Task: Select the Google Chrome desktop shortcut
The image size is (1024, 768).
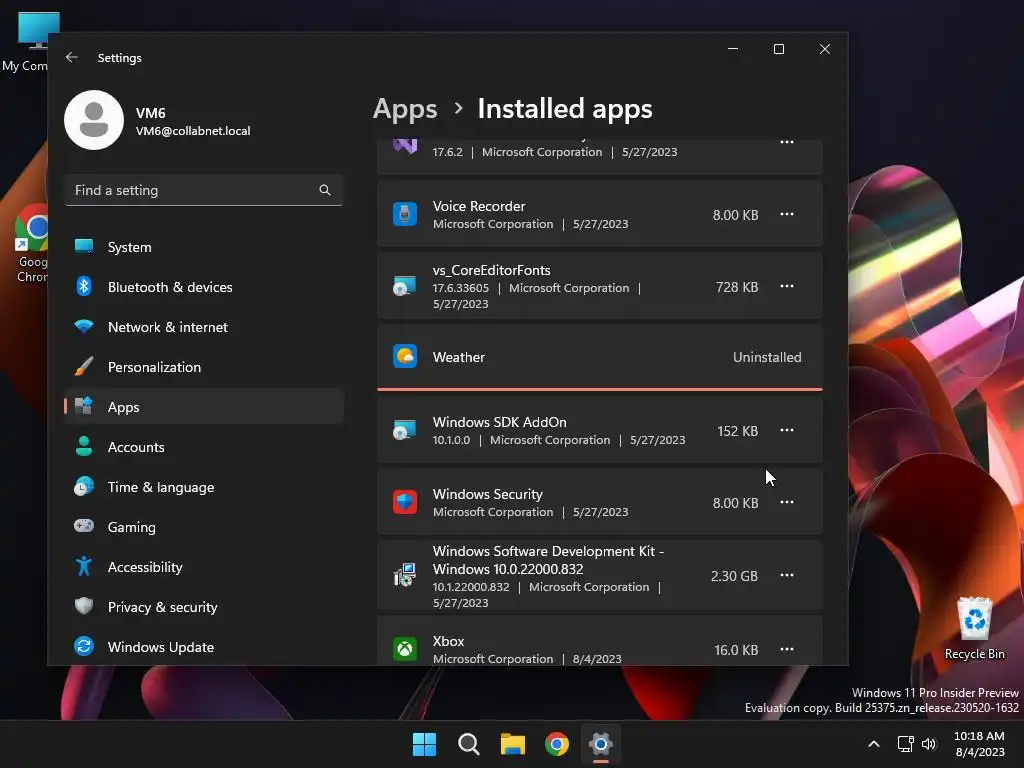Action: 31,244
